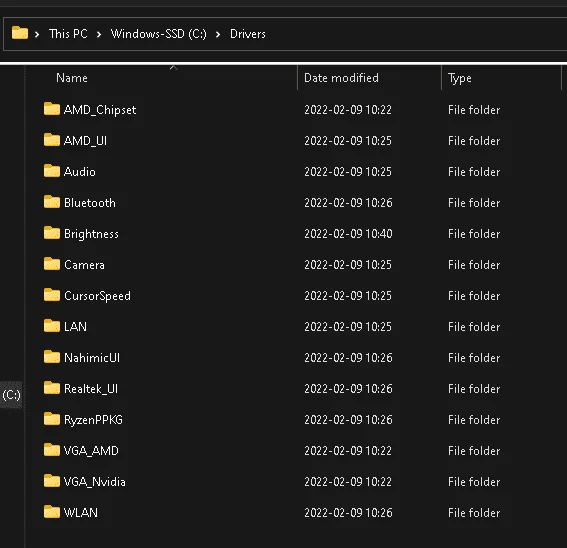Select the Camera folder icon
567x548 pixels.
[x=52, y=264]
